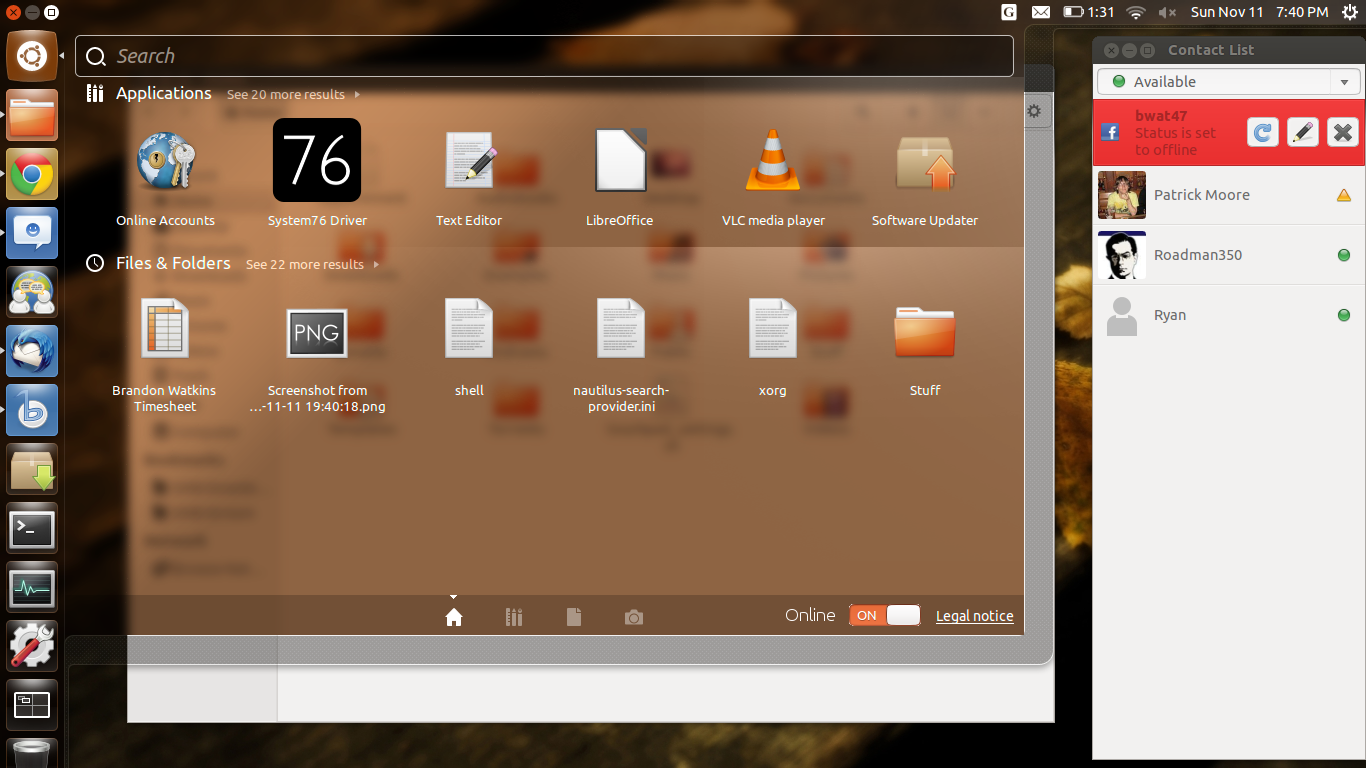Open Google Chrome from the launcher
Screen dimensions: 1366x768
point(32,175)
